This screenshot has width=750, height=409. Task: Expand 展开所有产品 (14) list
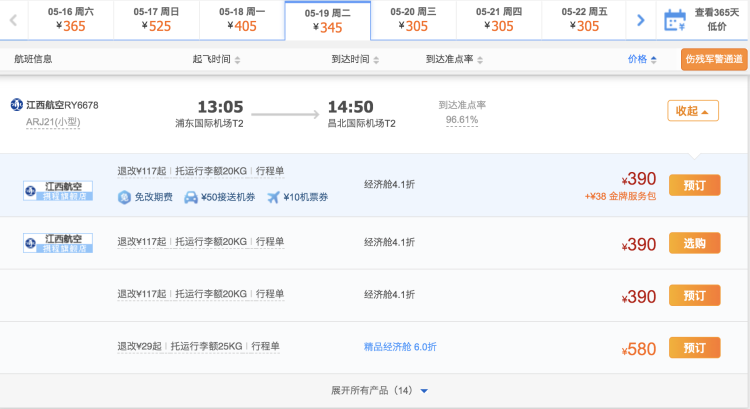click(379, 390)
